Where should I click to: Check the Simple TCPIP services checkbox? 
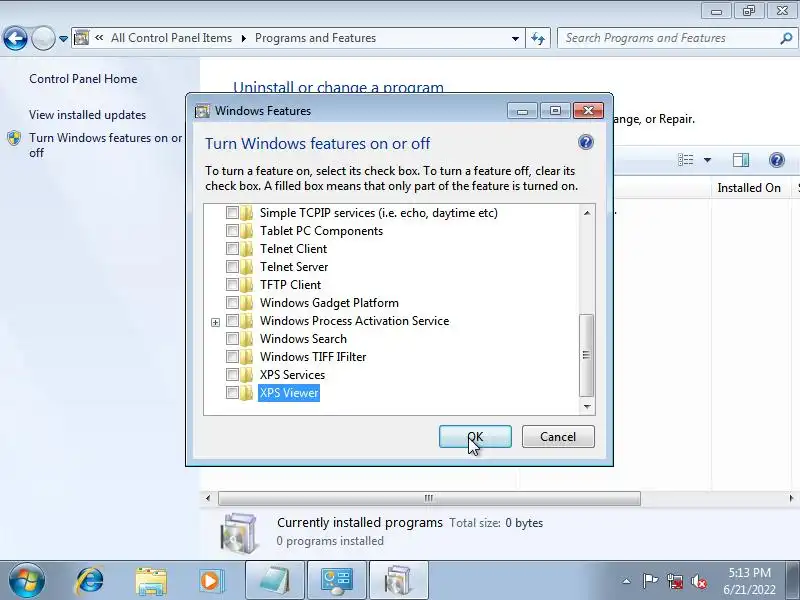coord(232,212)
